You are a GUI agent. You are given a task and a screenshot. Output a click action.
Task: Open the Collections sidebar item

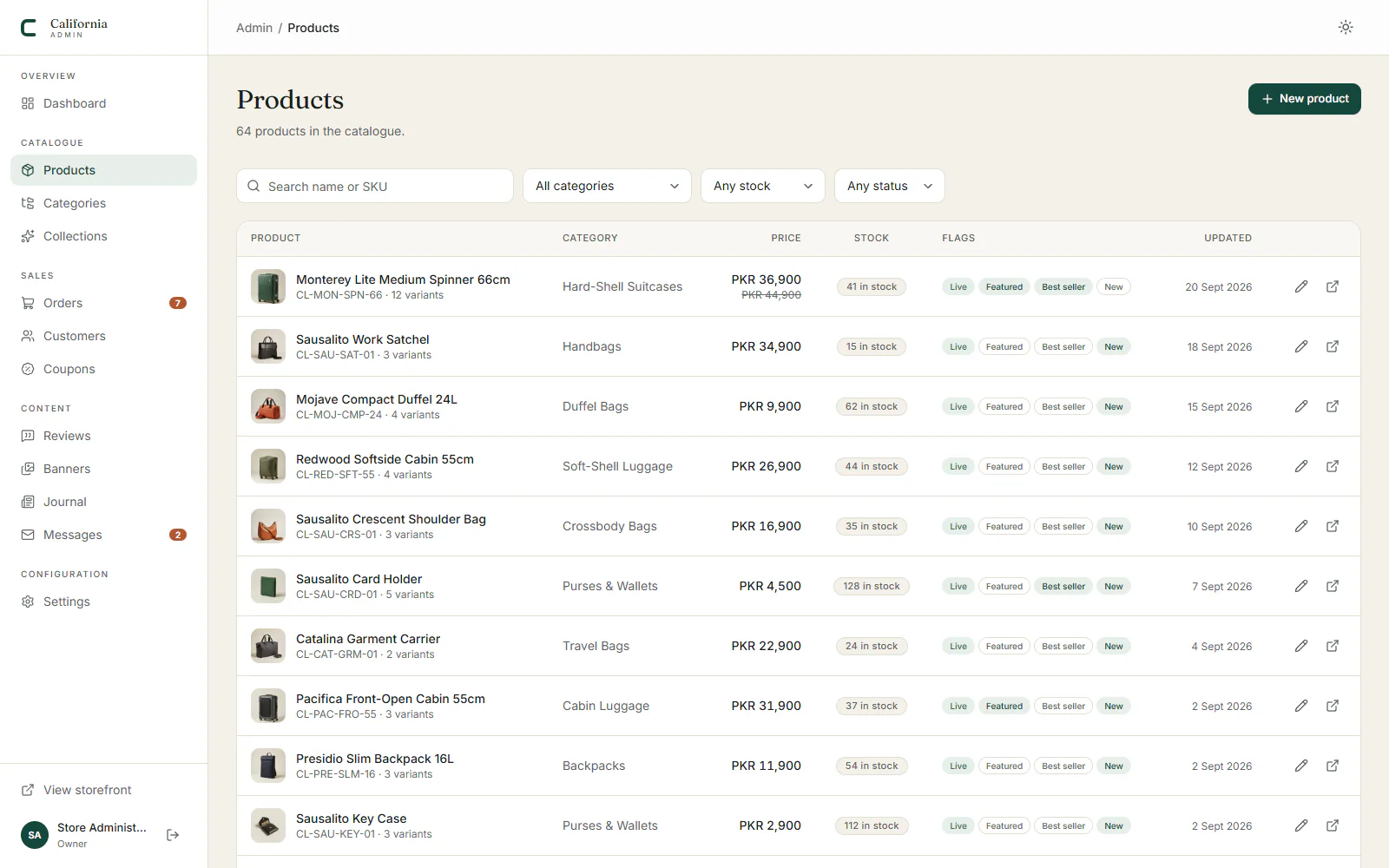pyautogui.click(x=104, y=236)
